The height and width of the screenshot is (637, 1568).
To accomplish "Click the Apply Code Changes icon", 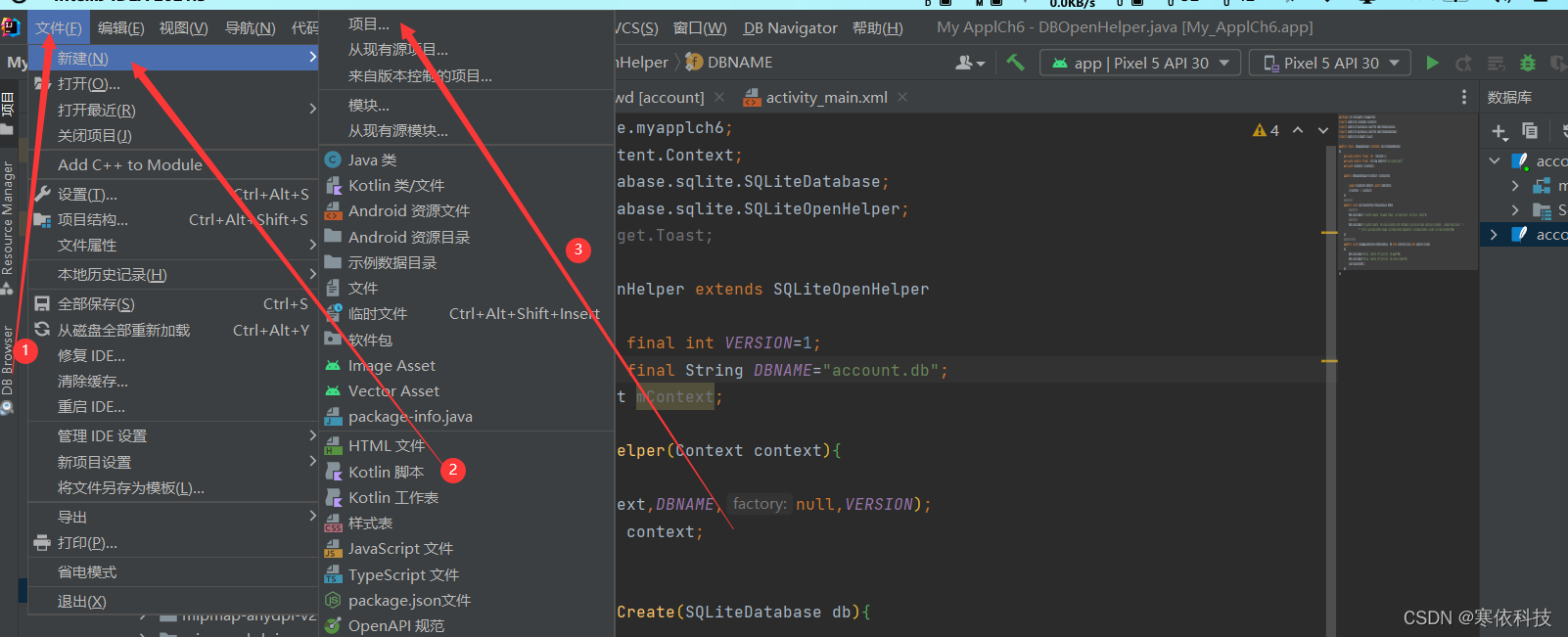I will coord(1496,64).
